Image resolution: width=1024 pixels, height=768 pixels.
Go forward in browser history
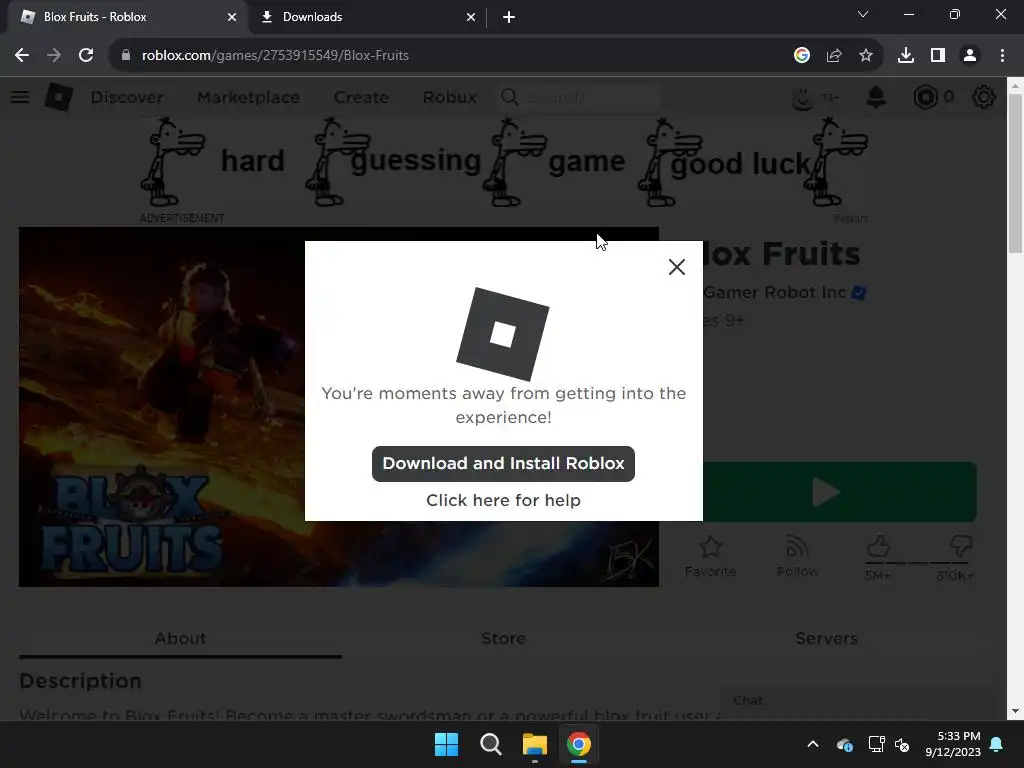click(x=54, y=56)
